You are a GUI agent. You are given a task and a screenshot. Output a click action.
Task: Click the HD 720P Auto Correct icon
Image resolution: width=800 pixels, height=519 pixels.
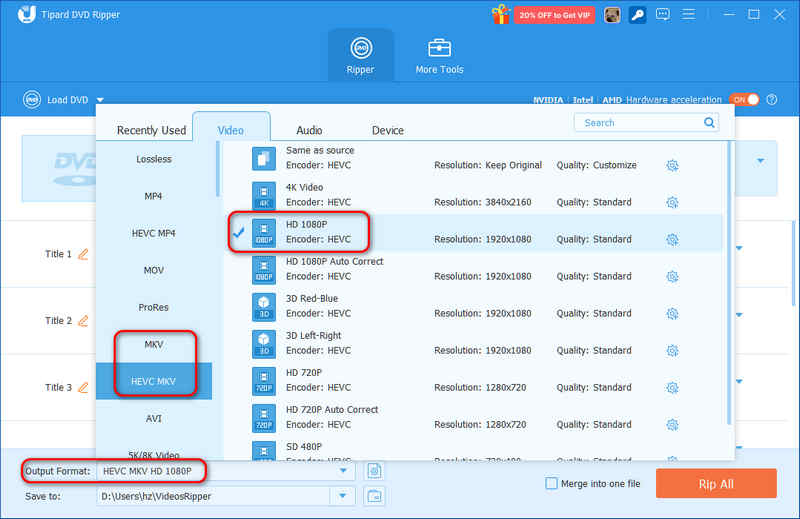[x=264, y=418]
